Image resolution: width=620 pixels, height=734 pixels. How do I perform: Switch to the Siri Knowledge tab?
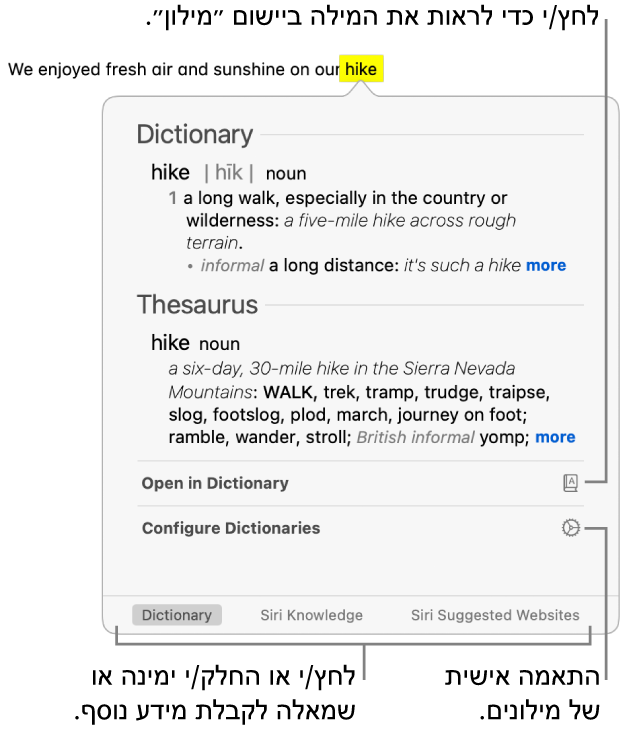click(311, 615)
